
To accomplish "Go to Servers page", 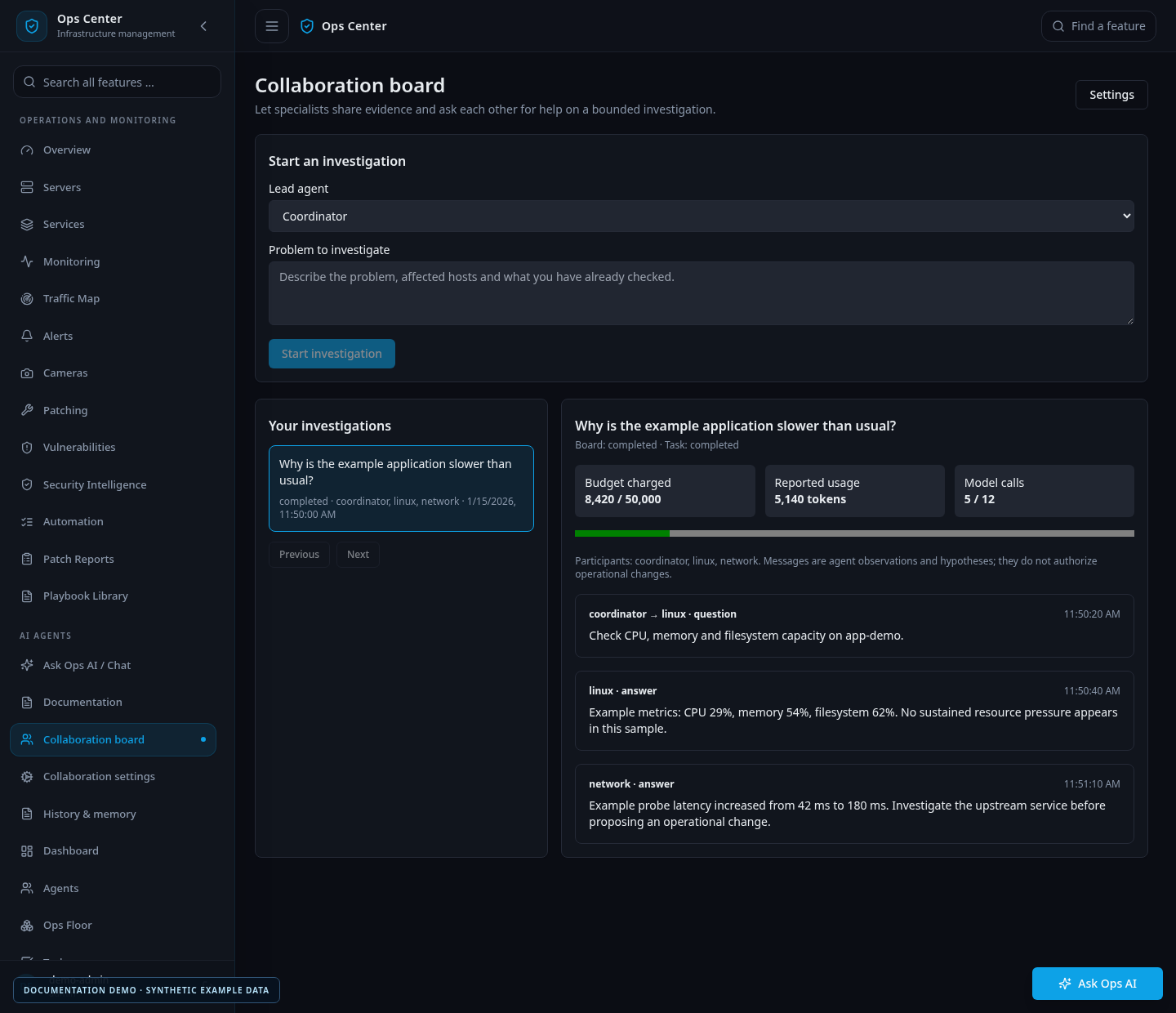I will click(x=113, y=188).
